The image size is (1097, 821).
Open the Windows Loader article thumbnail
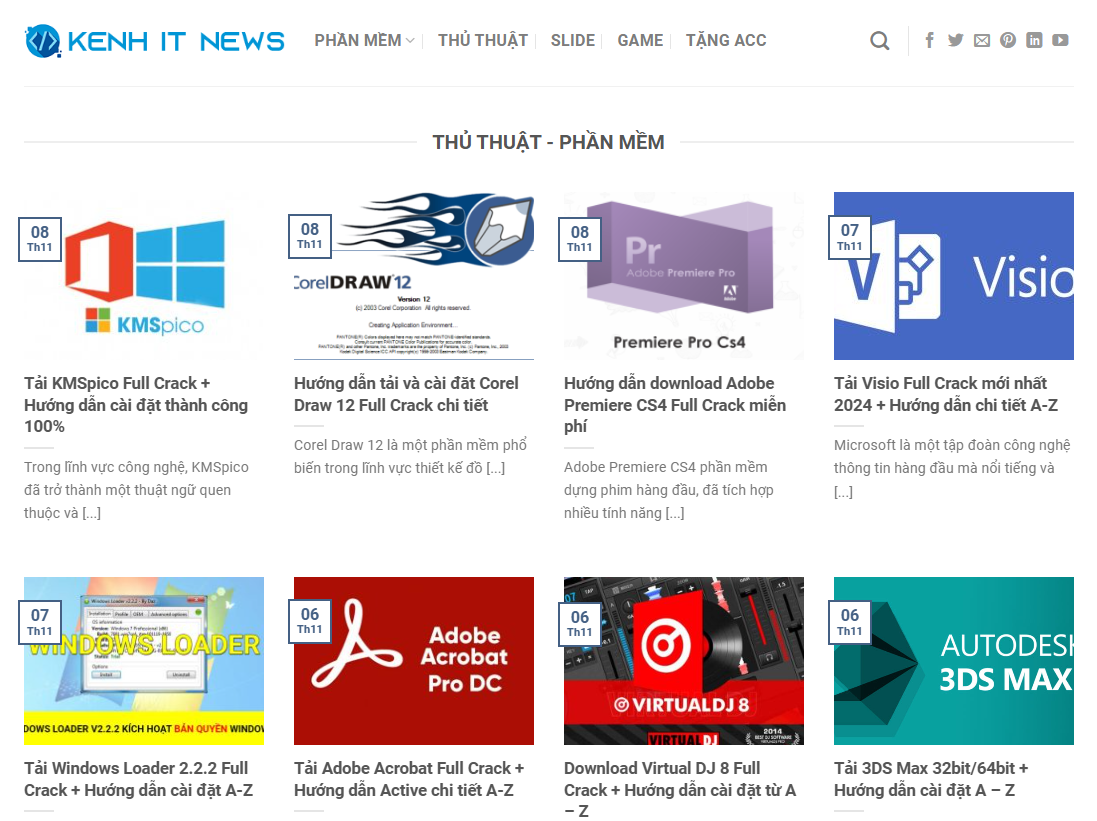point(144,661)
